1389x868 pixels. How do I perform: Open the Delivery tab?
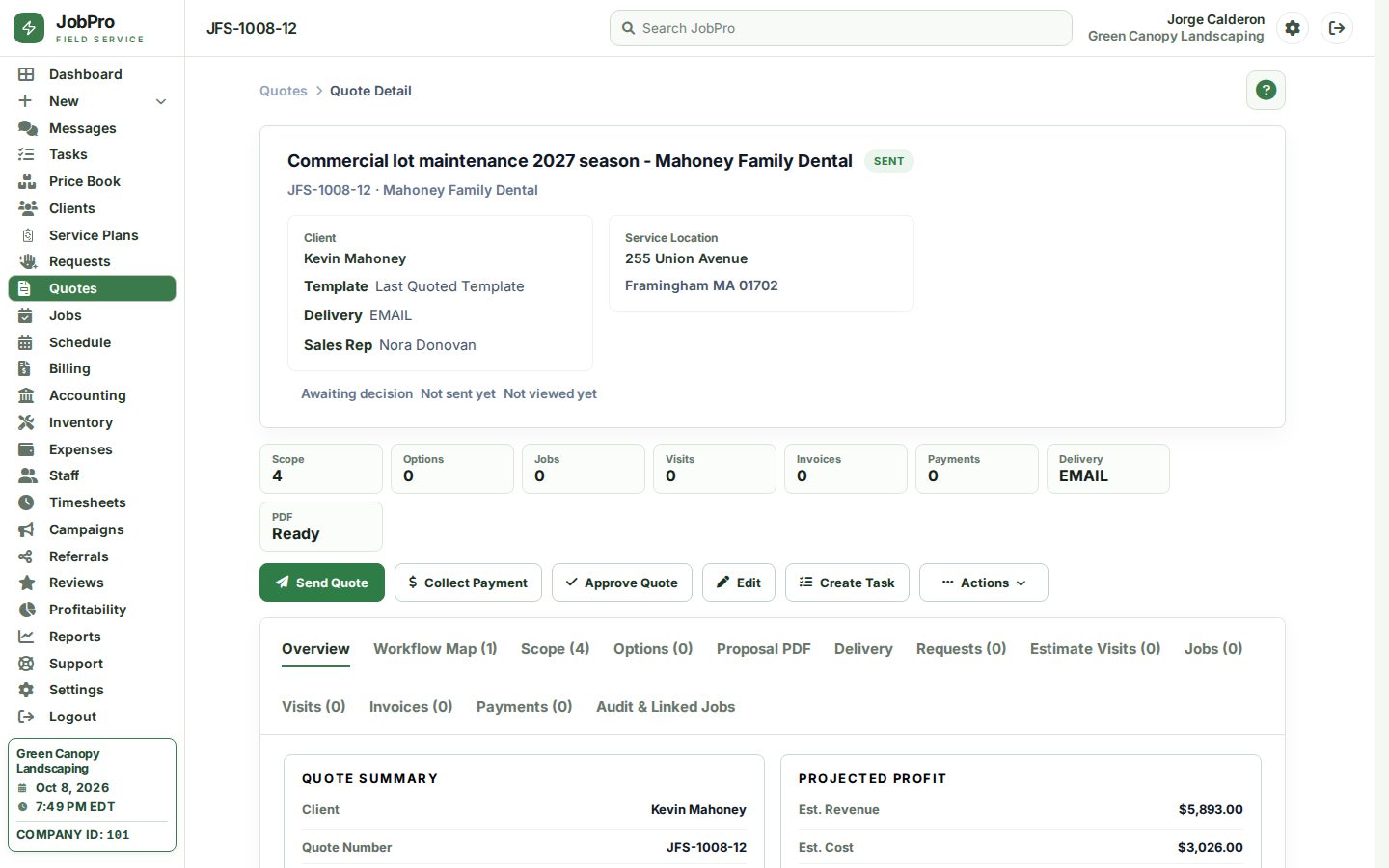[x=863, y=649]
